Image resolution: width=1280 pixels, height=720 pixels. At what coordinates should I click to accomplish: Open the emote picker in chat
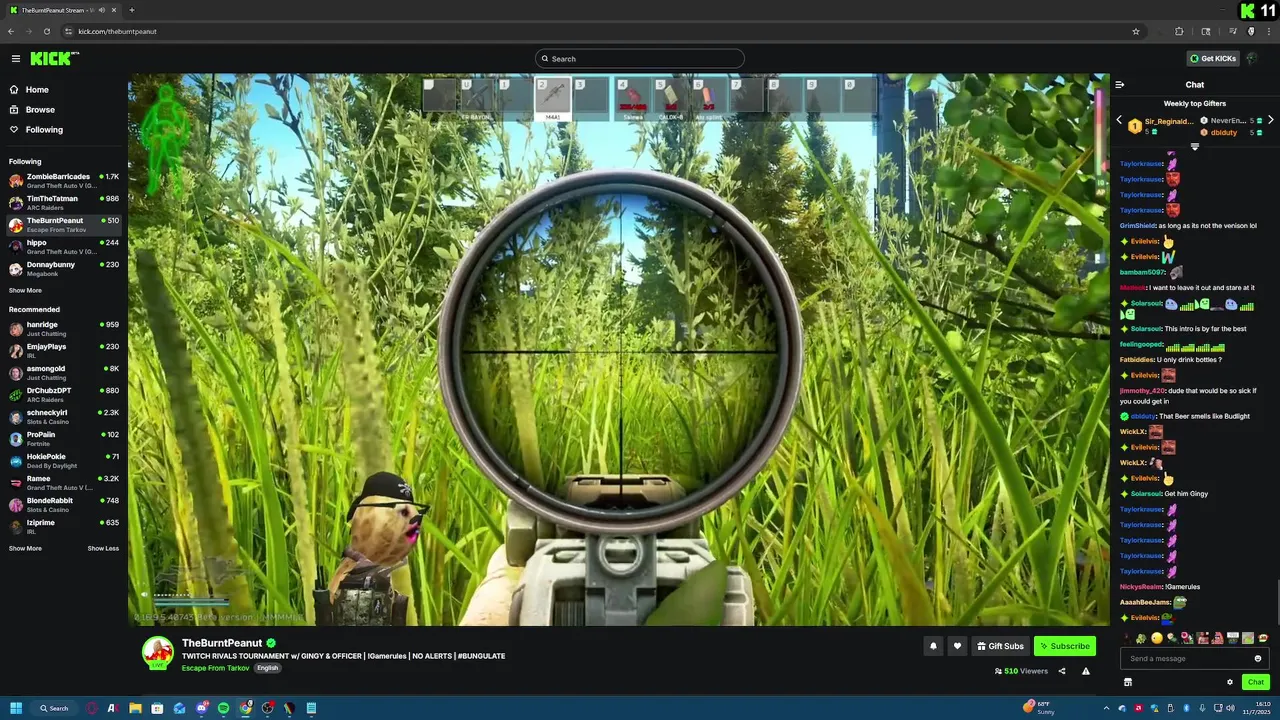tap(1258, 659)
